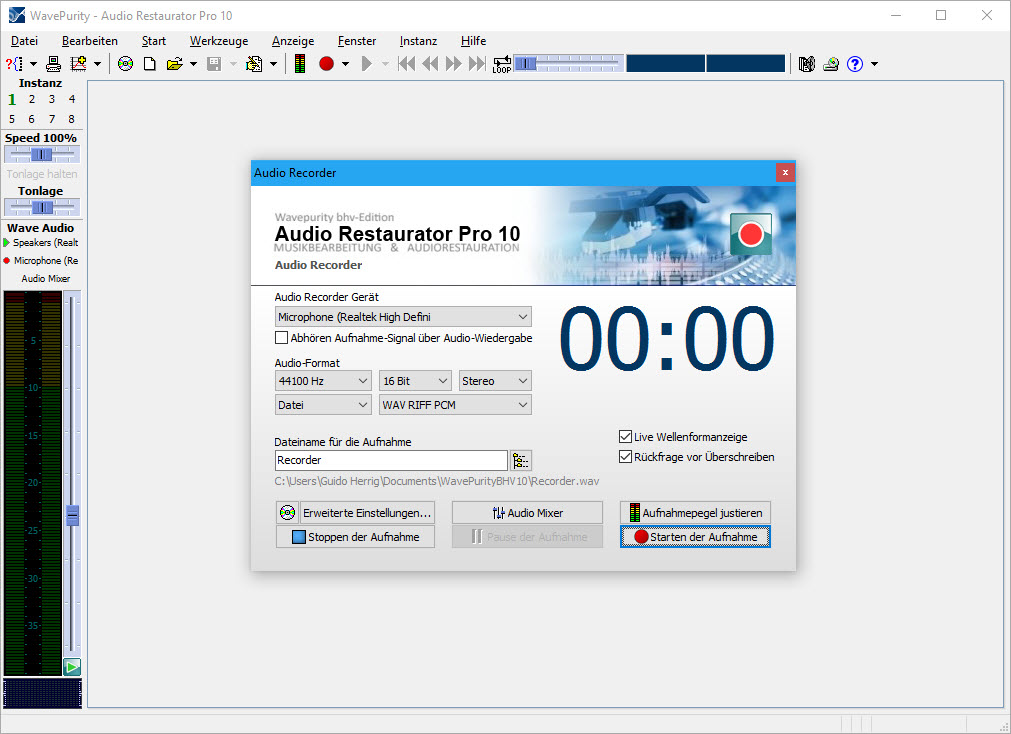Click the open folder icon in toolbar
The height and width of the screenshot is (734, 1011).
click(x=174, y=64)
